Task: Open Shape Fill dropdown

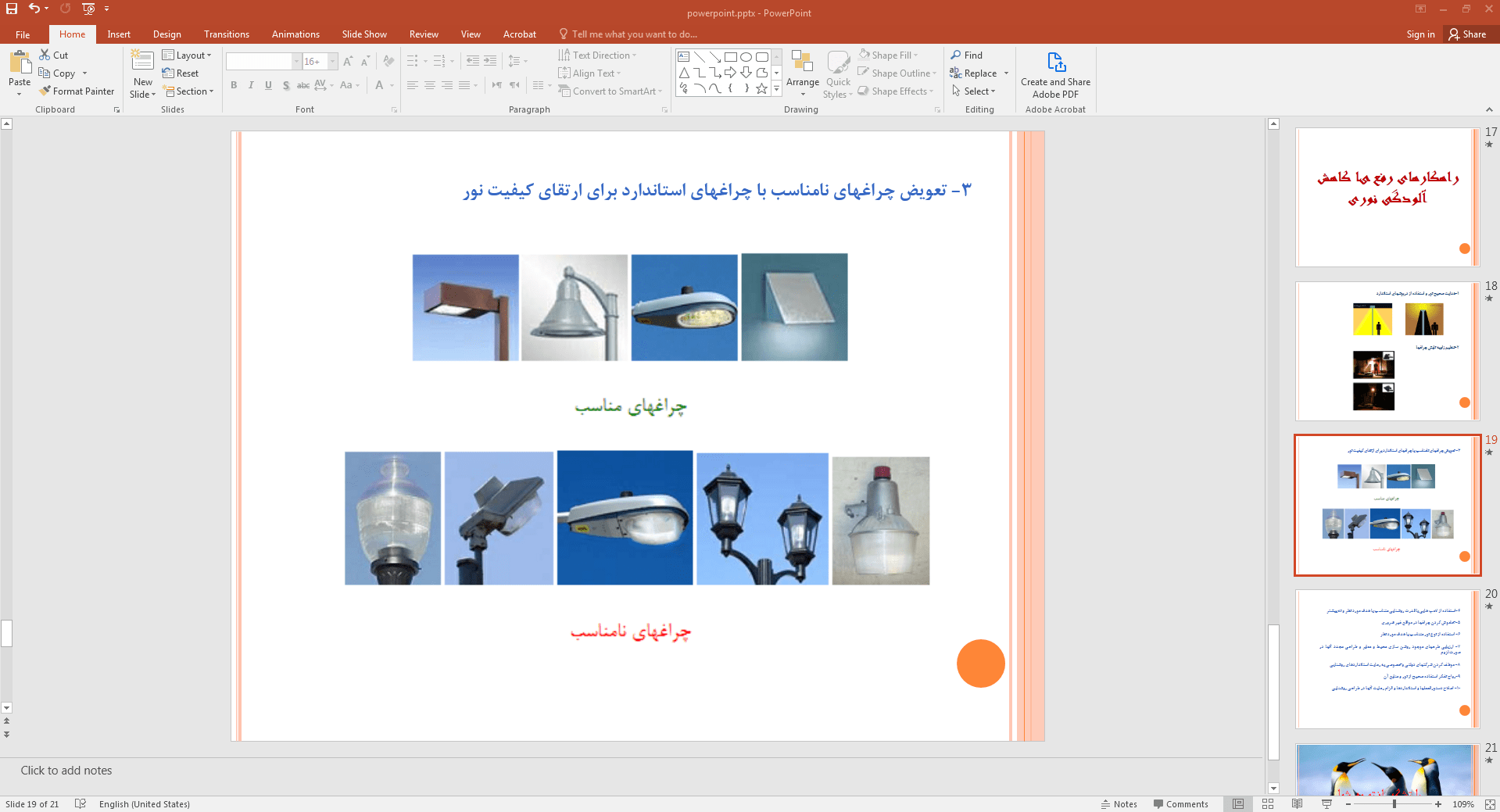Action: [888, 55]
